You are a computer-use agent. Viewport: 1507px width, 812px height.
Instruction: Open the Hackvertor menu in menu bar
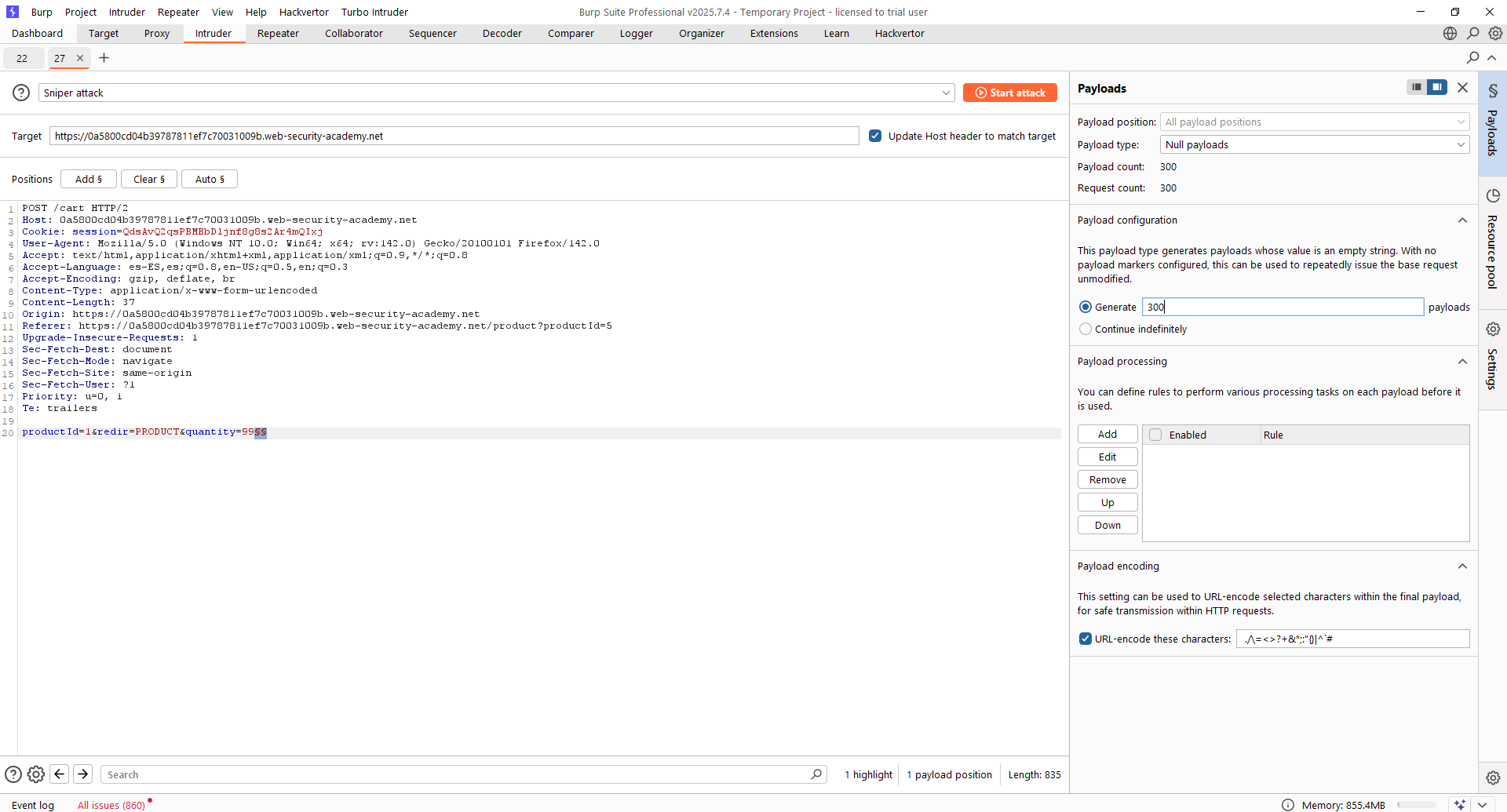(304, 12)
